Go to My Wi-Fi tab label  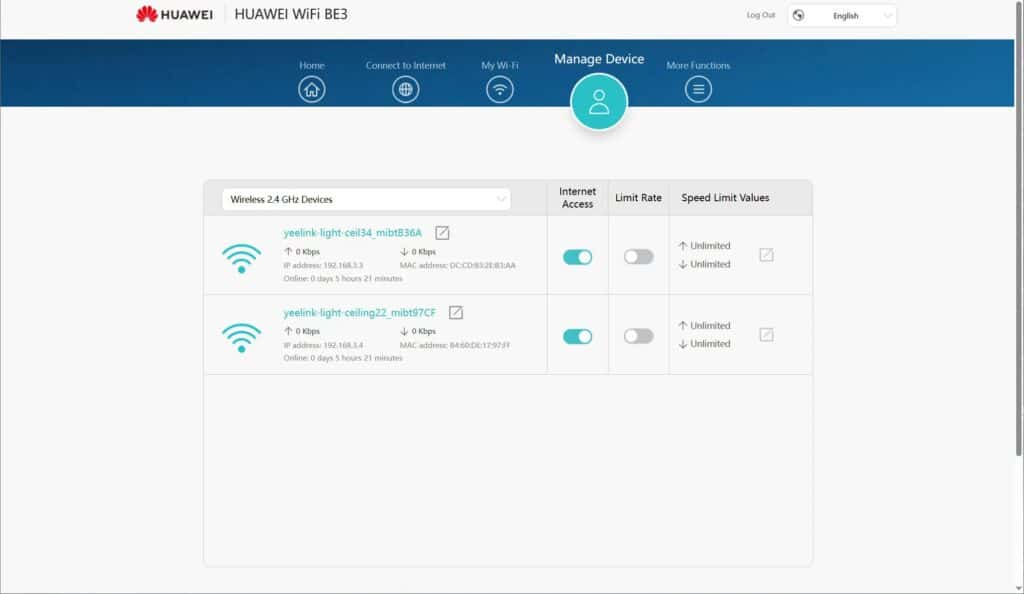tap(500, 65)
